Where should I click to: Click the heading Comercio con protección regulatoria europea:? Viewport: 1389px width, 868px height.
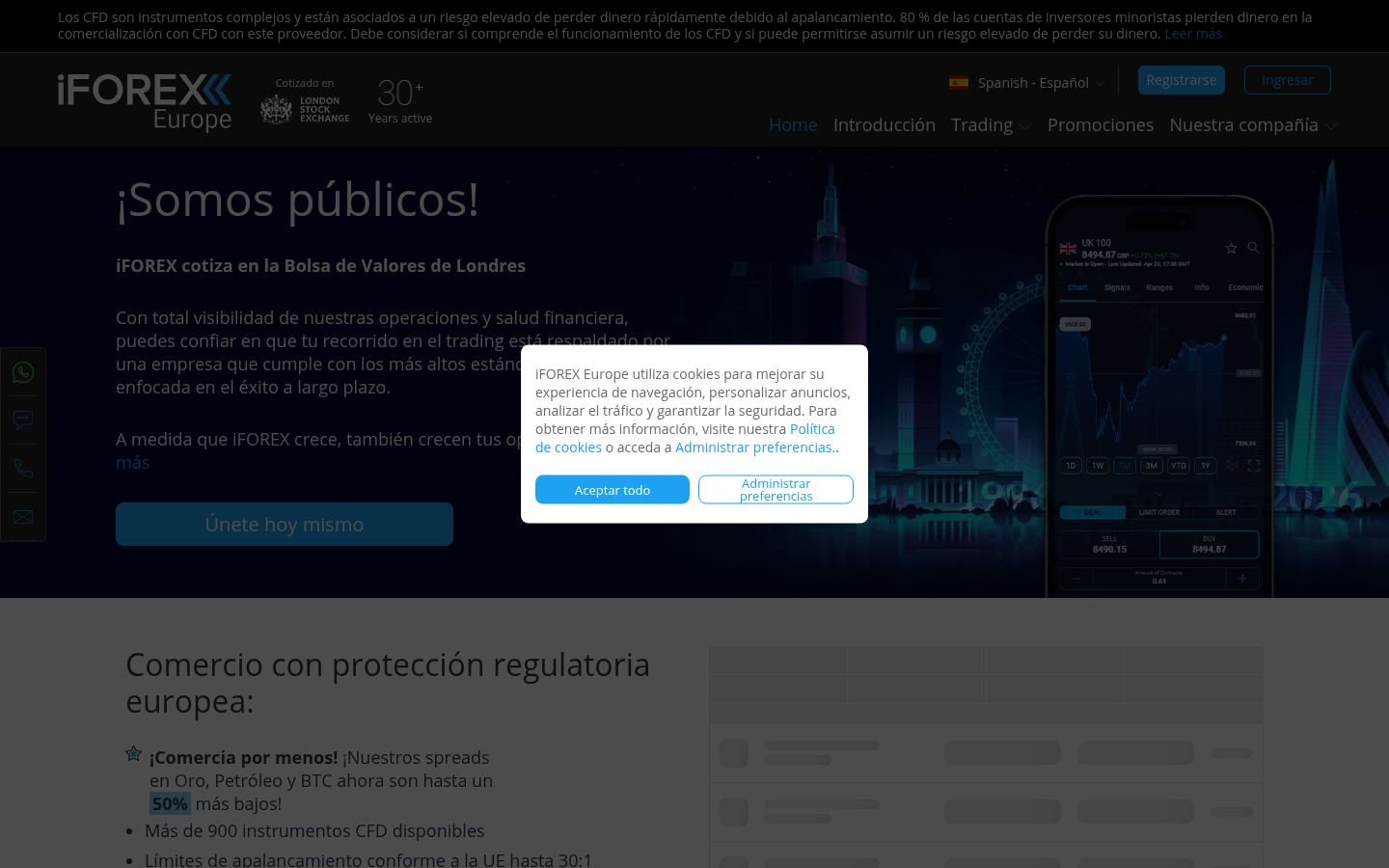pos(388,682)
